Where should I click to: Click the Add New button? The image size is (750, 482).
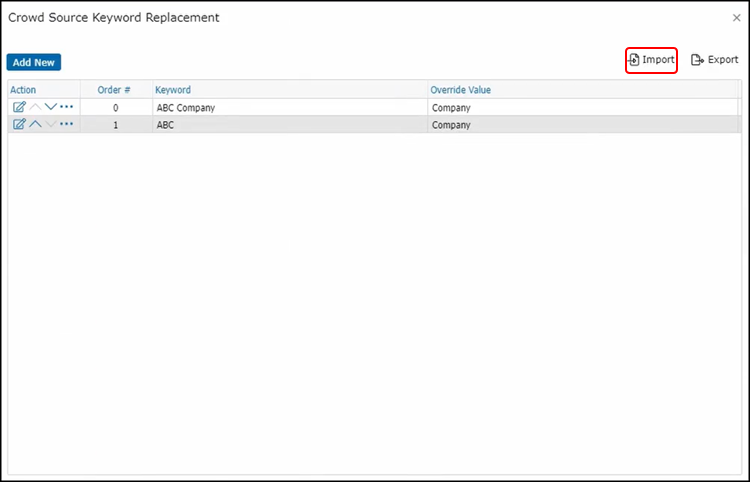34,62
